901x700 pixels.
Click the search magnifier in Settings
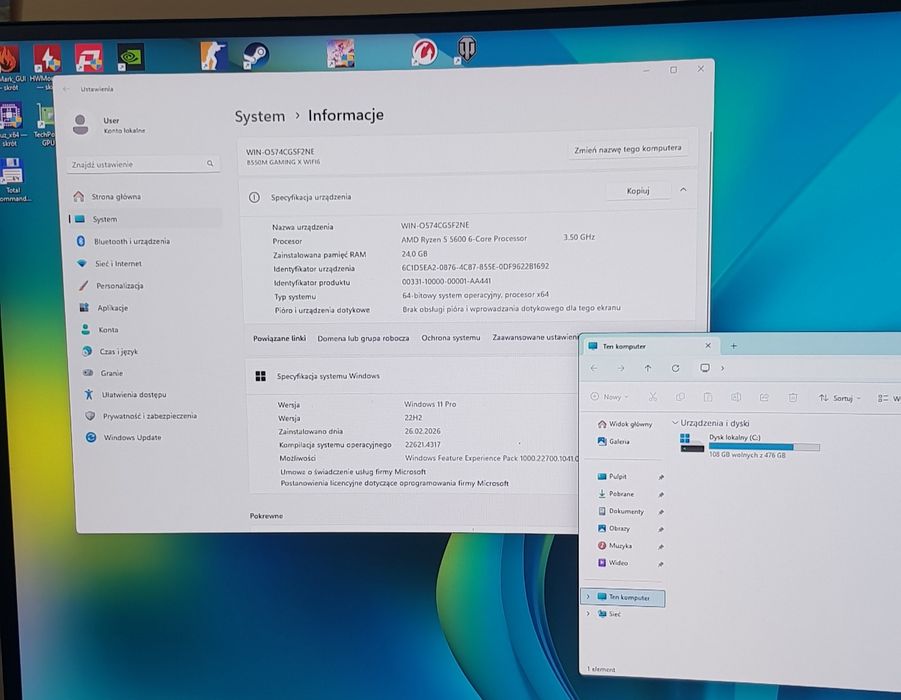(x=210, y=164)
